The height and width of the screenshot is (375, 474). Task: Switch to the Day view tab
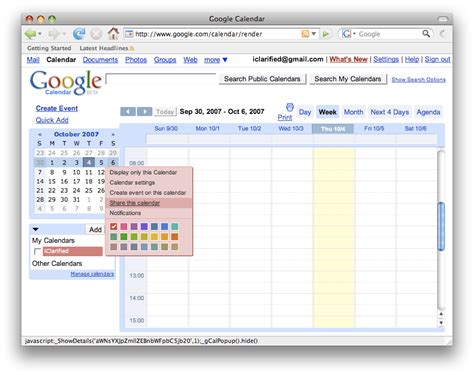(x=305, y=112)
